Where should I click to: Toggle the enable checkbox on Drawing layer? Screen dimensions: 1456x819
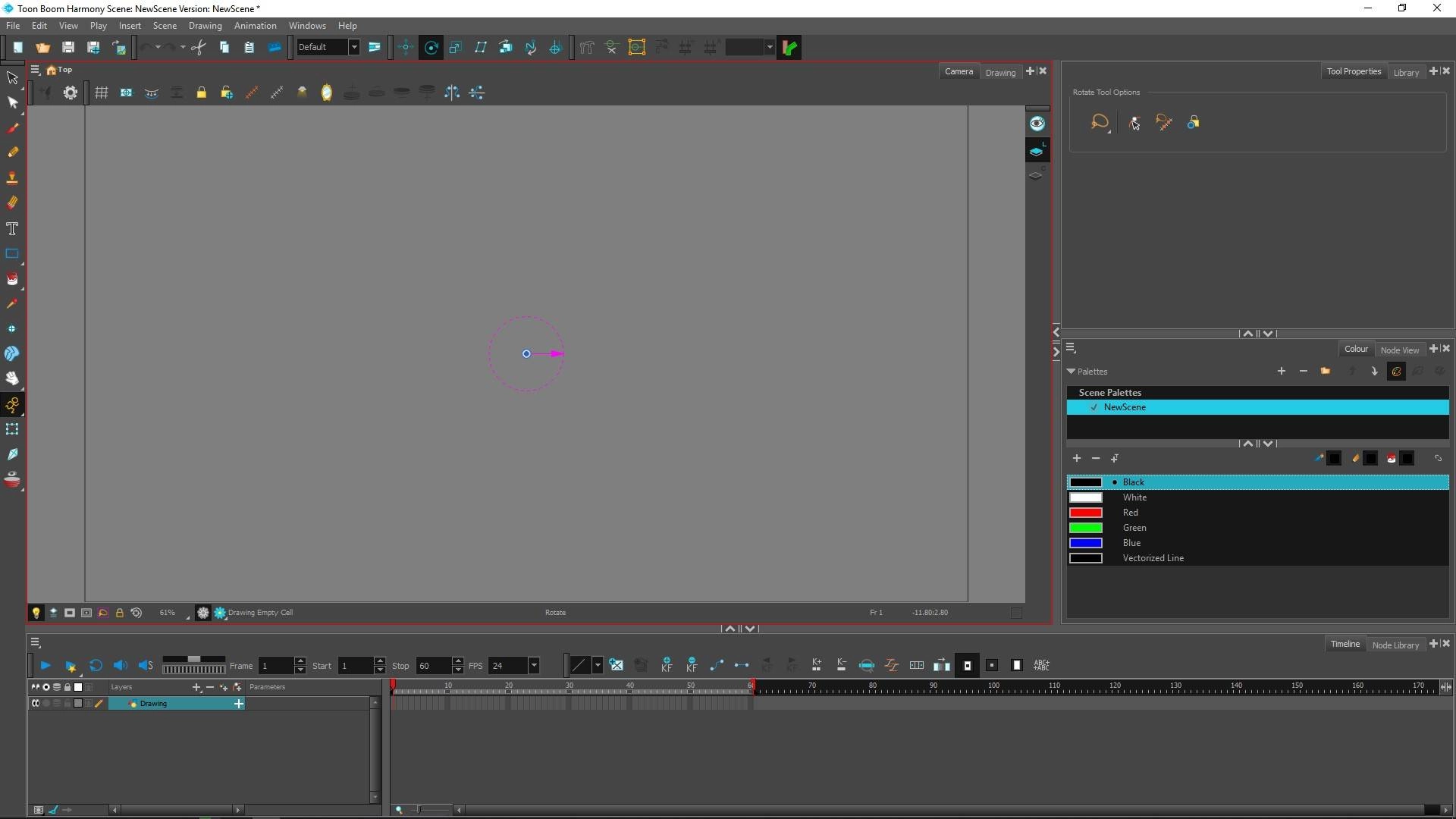coord(36,704)
